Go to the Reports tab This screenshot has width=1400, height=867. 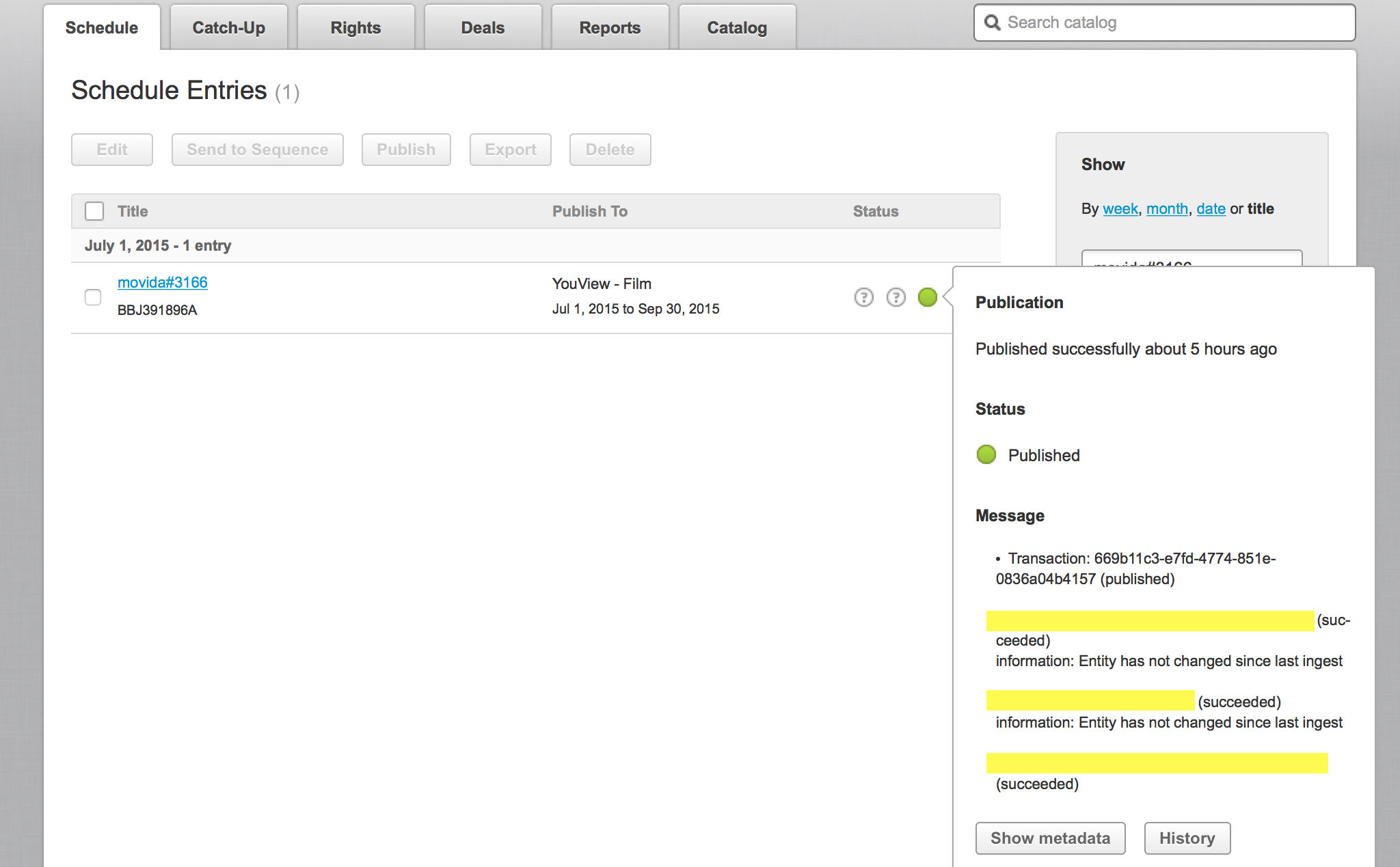point(610,28)
